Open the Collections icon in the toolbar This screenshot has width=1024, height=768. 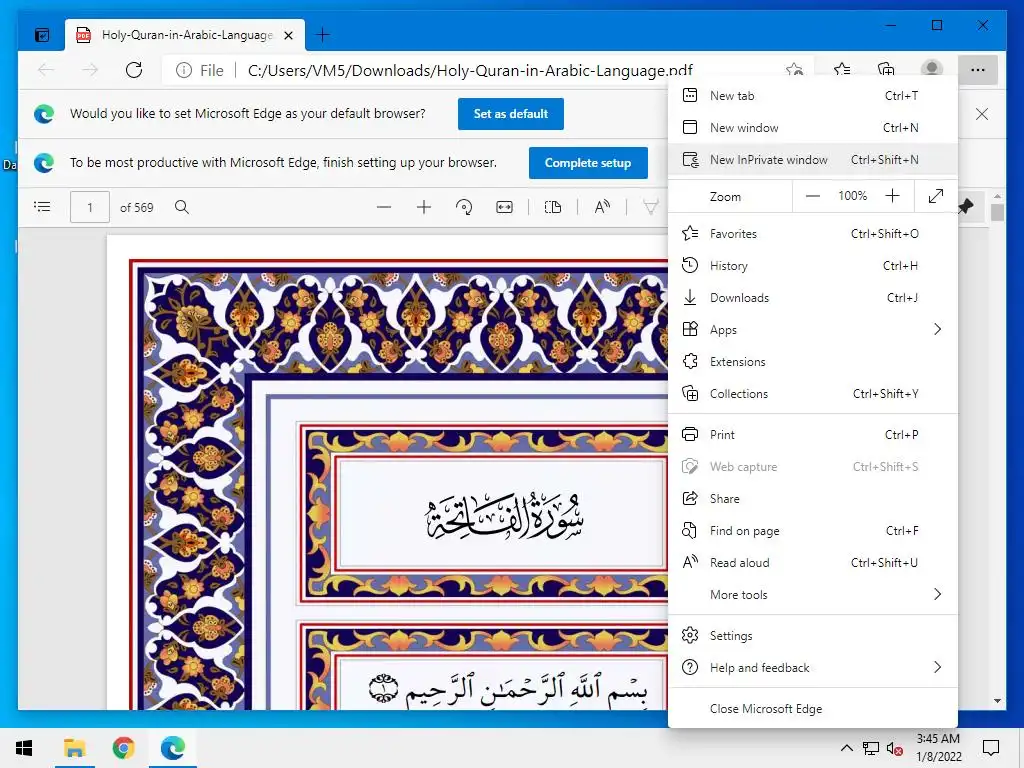point(886,69)
